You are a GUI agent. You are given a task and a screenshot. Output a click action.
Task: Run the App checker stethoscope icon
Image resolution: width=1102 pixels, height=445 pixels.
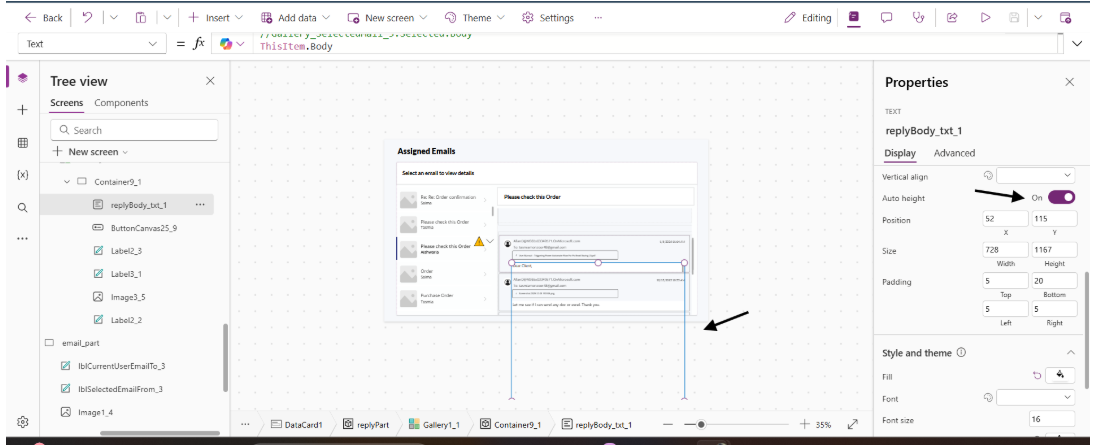click(x=918, y=18)
